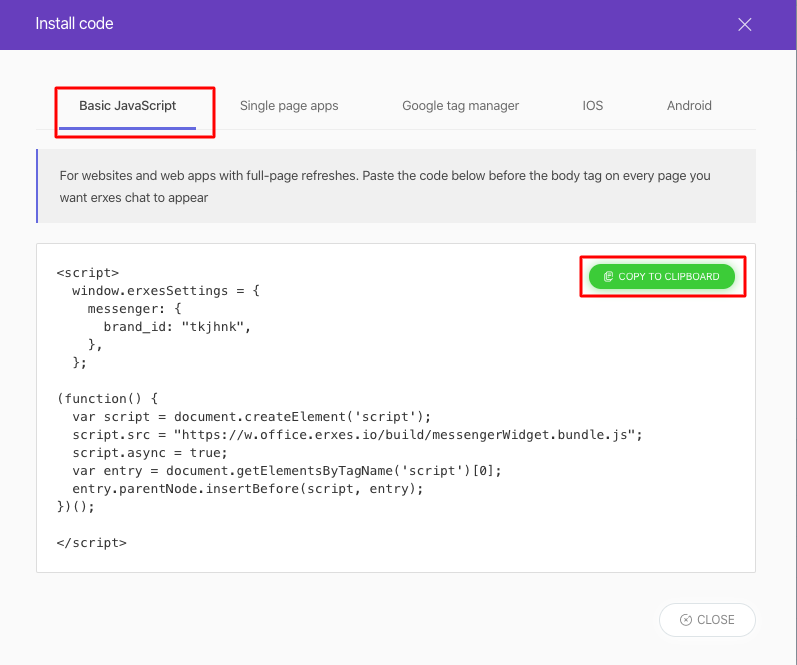Click the Install code dialog title
This screenshot has height=665, width=797.
[74, 23]
